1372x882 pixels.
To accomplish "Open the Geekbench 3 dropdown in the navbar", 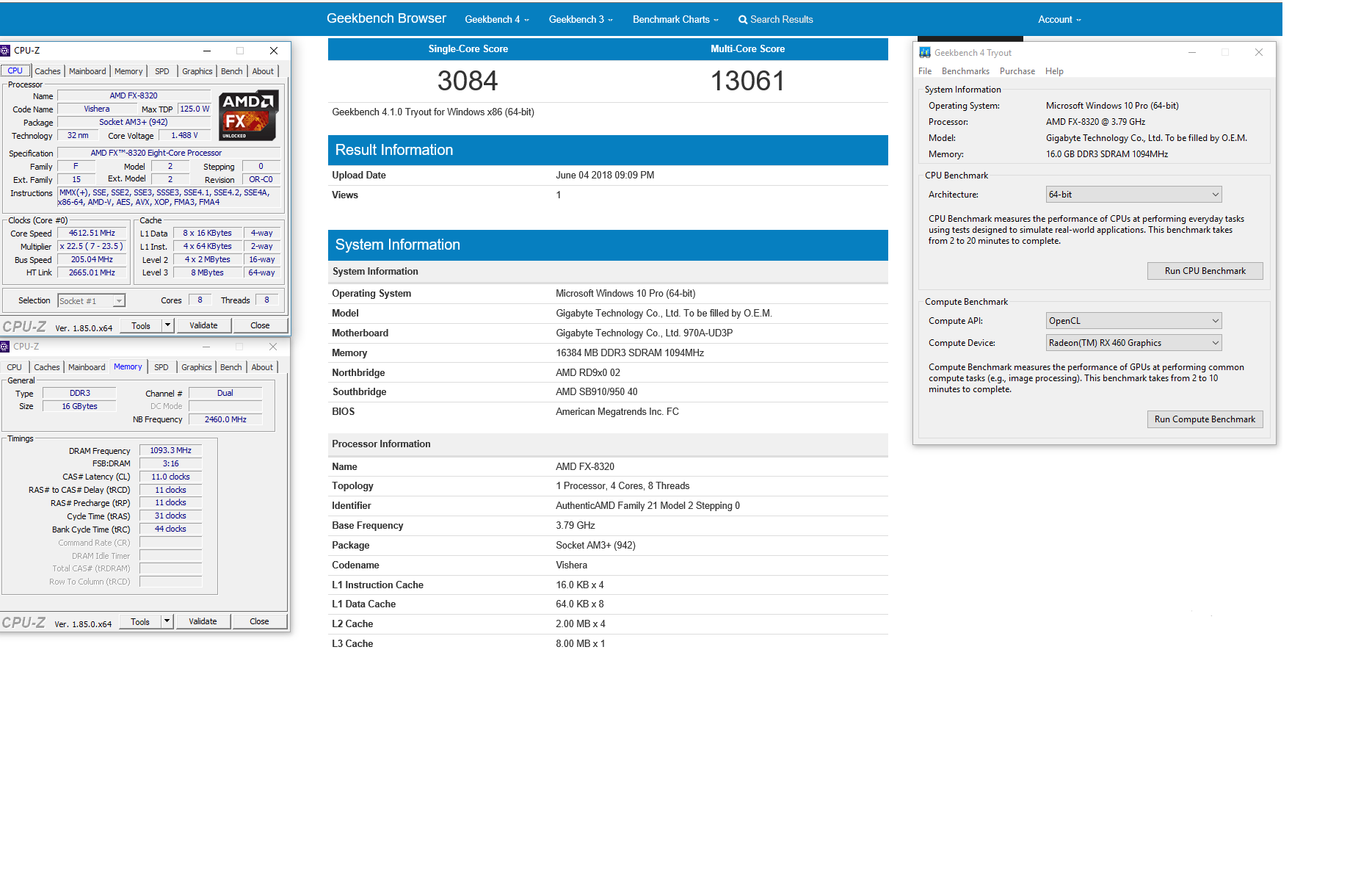I will pos(581,20).
